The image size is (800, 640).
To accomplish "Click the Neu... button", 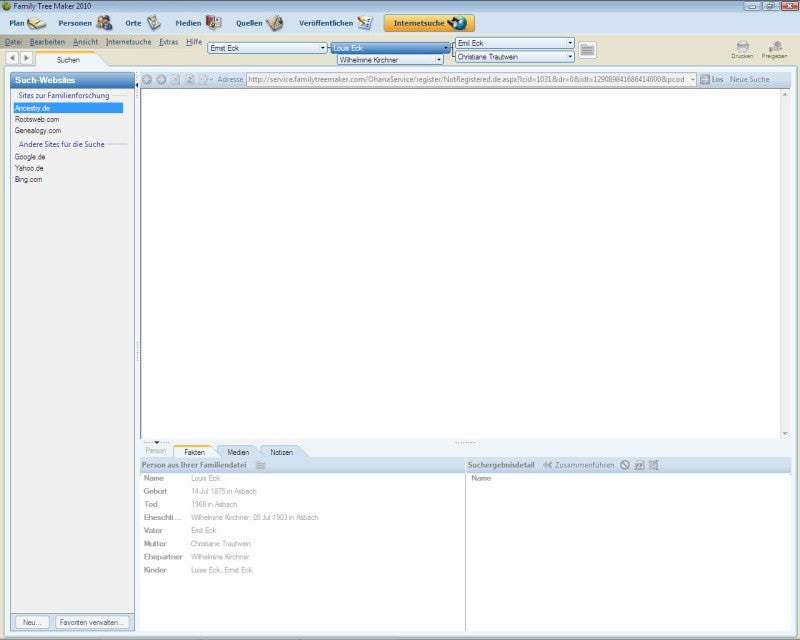I will click(32, 622).
